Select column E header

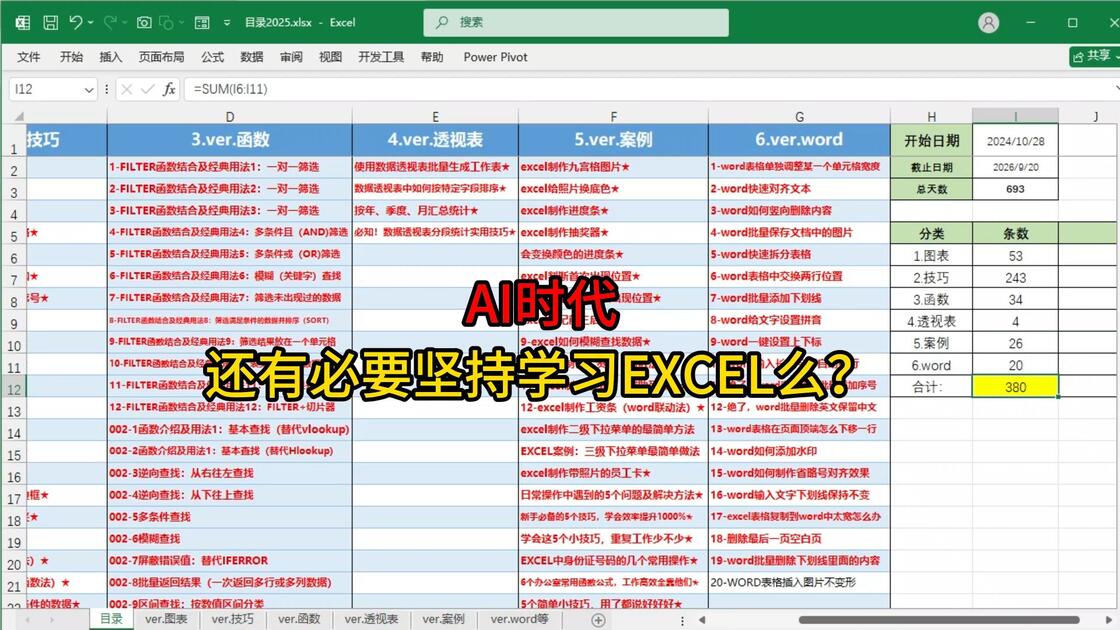[435, 116]
